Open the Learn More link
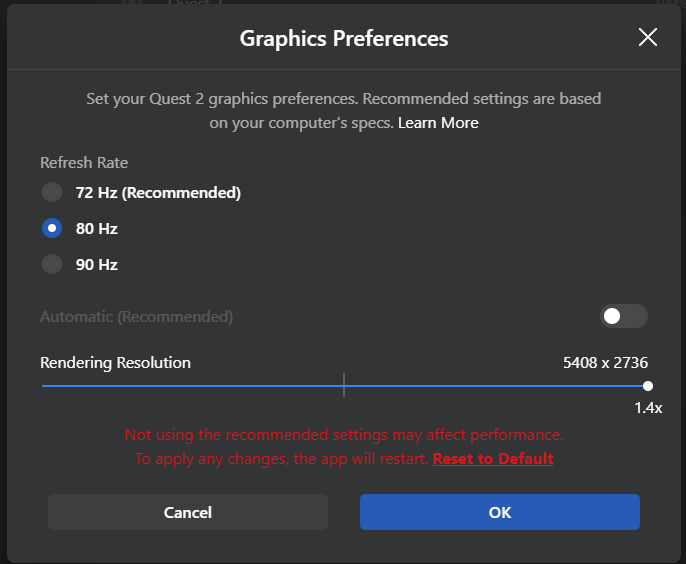The width and height of the screenshot is (686, 564). [438, 123]
